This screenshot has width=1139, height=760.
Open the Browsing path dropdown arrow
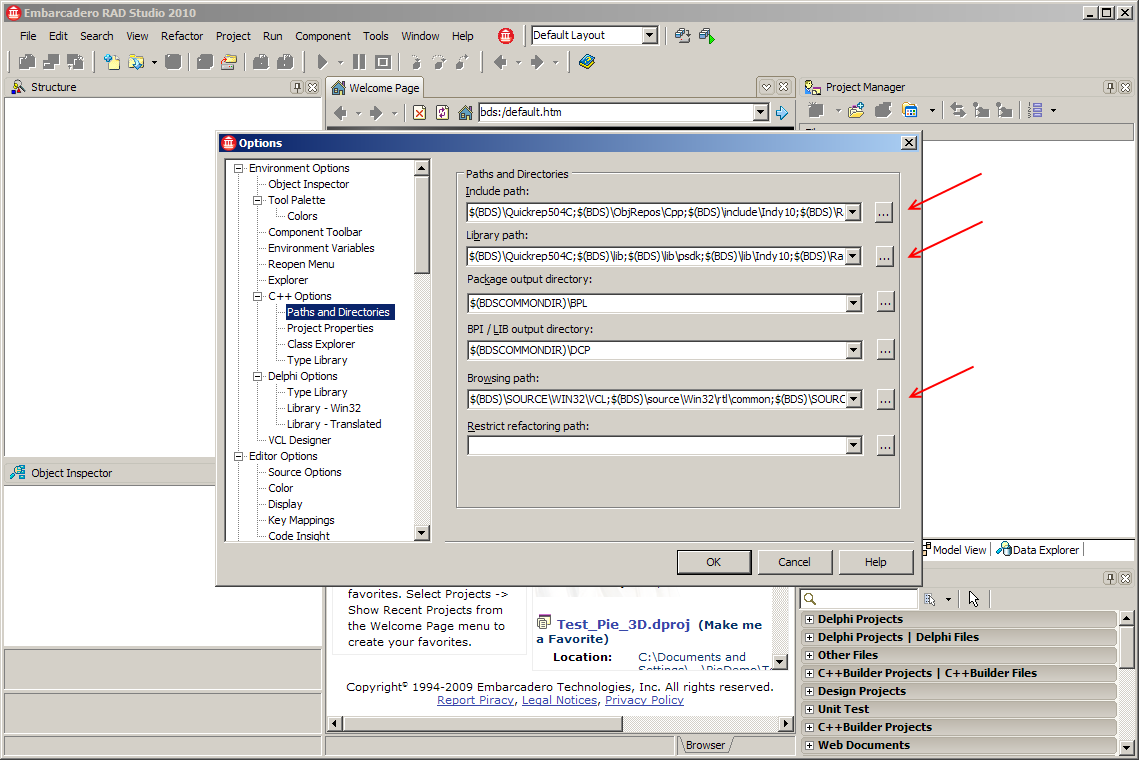(854, 399)
